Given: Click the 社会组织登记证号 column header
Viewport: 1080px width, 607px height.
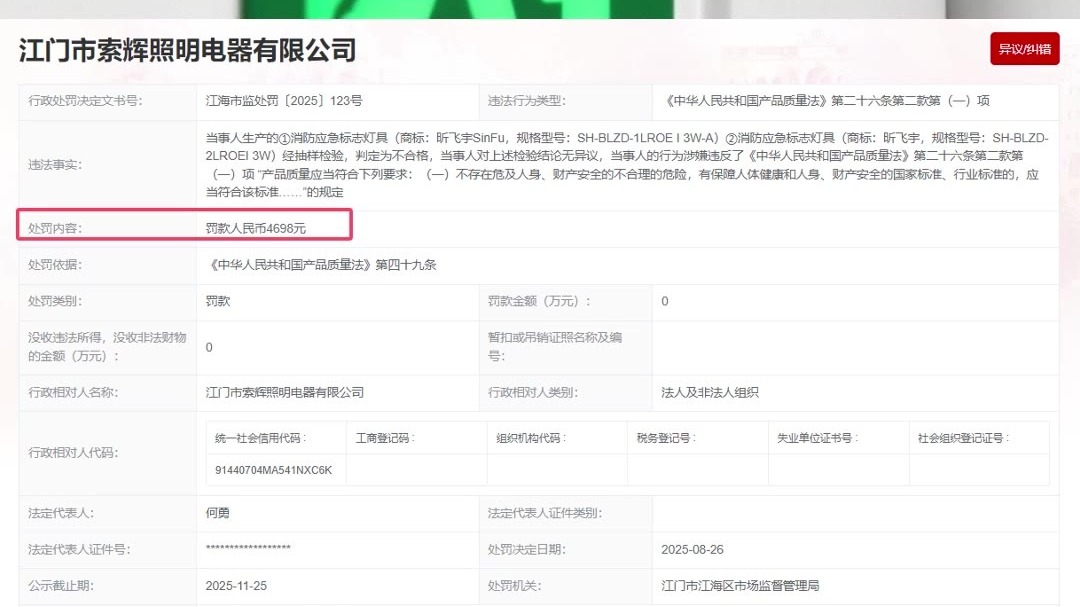Looking at the screenshot, I should click(x=963, y=438).
